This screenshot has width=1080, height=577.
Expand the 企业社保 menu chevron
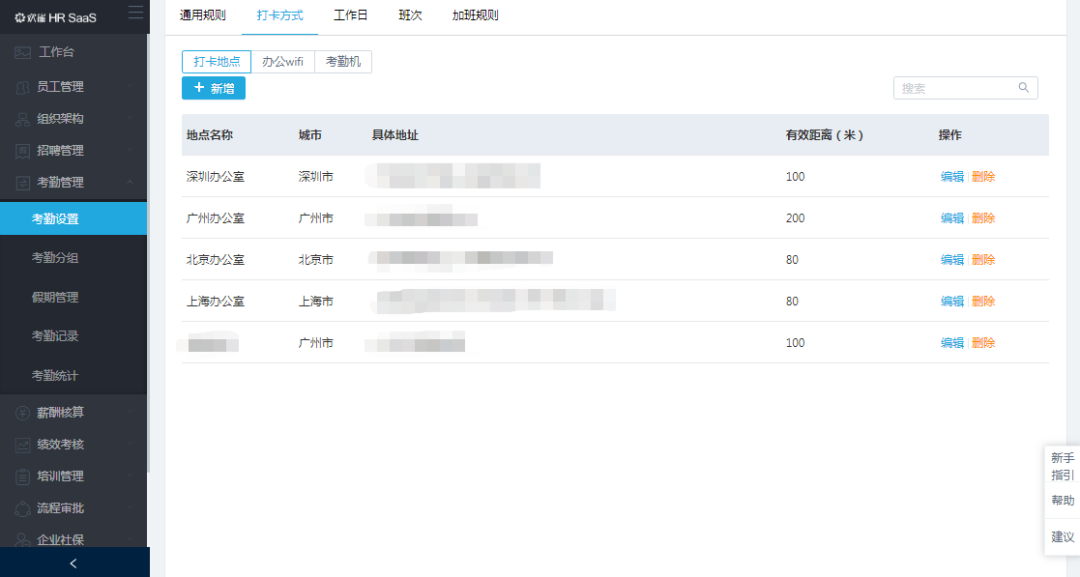tap(129, 539)
